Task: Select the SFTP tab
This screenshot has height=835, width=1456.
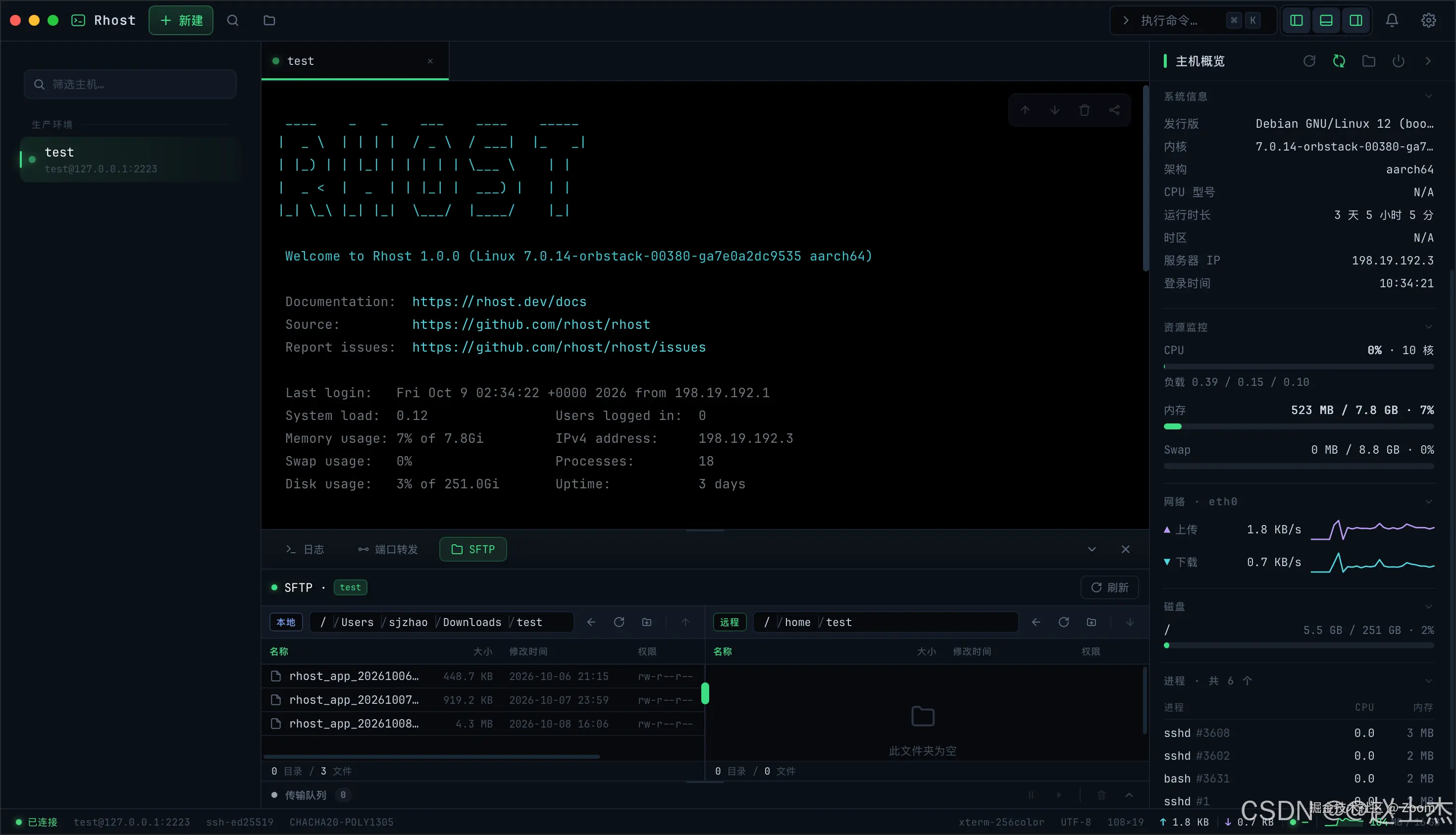Action: click(x=473, y=549)
